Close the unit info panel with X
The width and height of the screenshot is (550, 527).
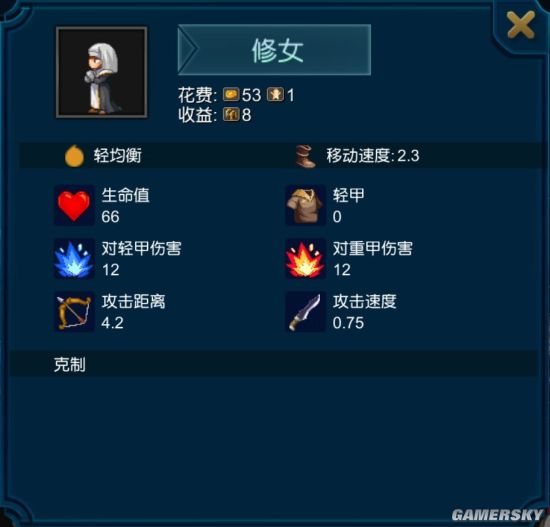tap(521, 25)
